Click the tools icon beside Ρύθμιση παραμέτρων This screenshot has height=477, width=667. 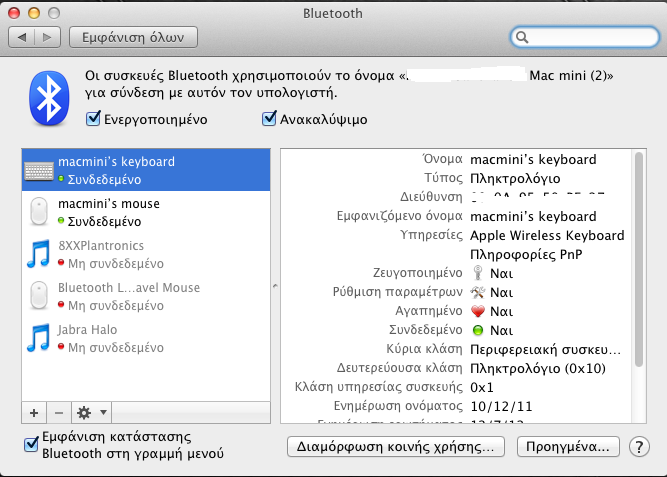pyautogui.click(x=477, y=292)
